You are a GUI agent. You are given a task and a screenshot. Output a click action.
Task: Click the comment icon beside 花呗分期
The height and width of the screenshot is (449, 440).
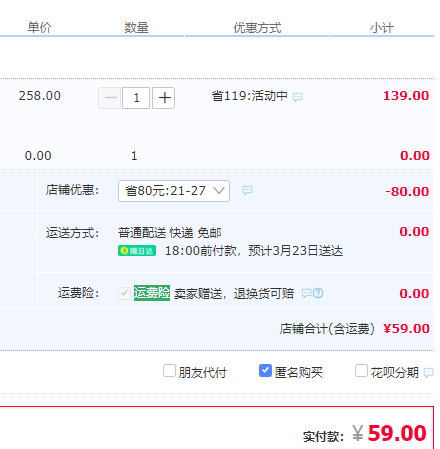tap(429, 372)
